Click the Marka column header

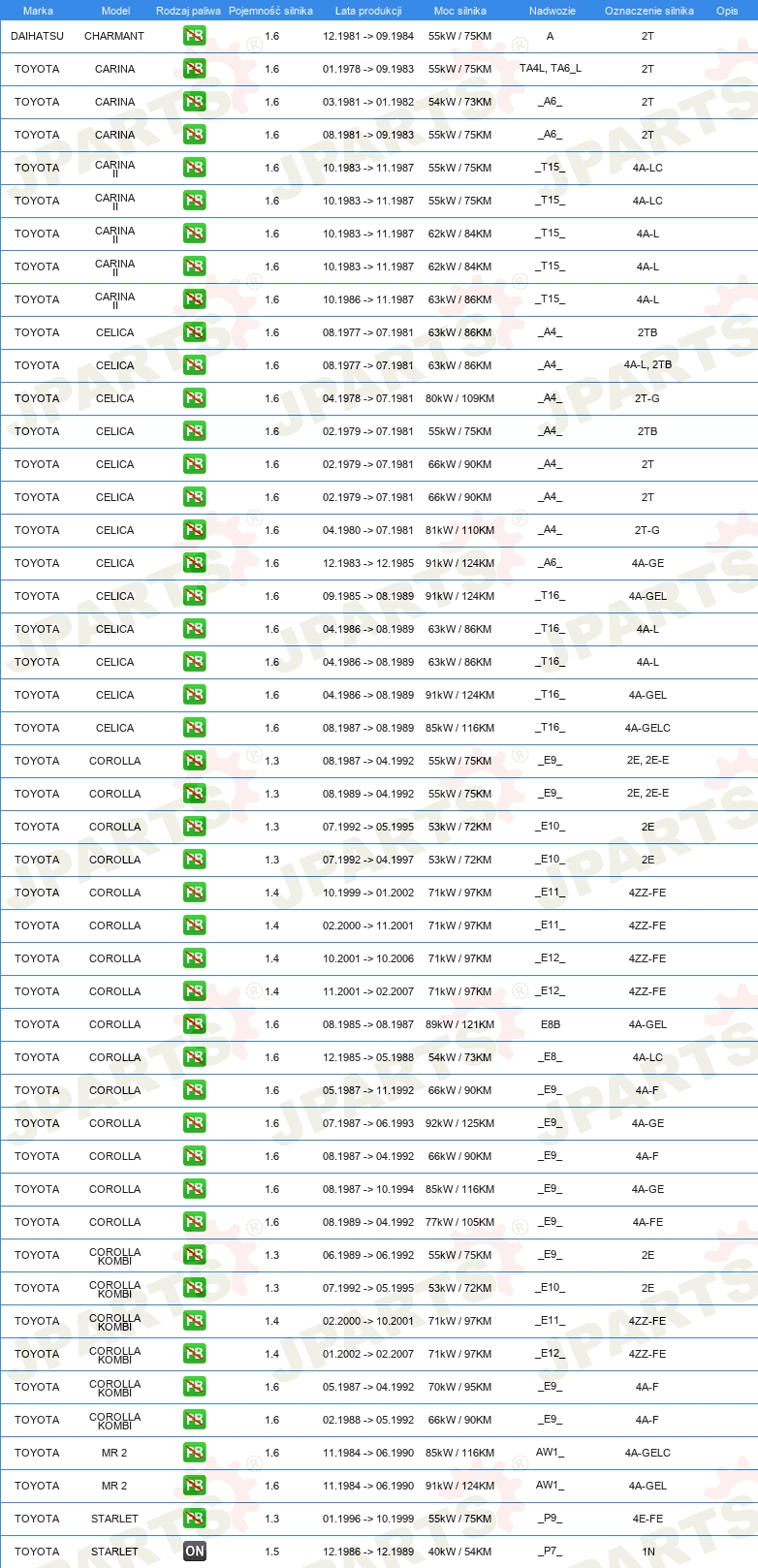[x=38, y=11]
